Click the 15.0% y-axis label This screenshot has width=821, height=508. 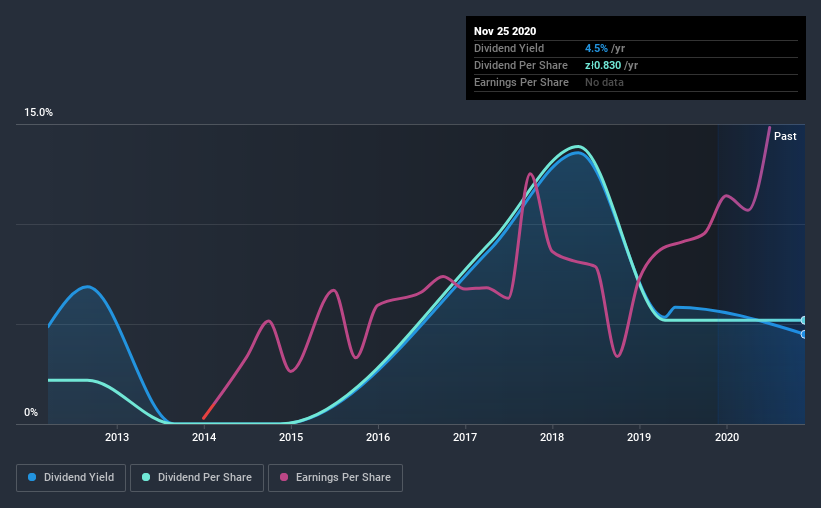(x=38, y=113)
